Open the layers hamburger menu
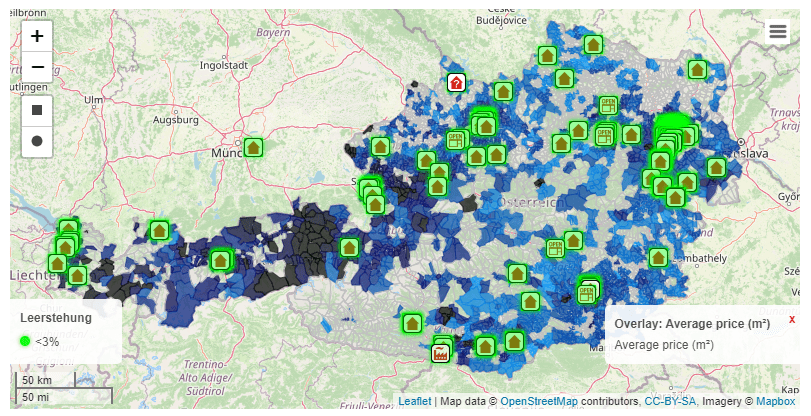This screenshot has height=416, width=811. [x=778, y=32]
